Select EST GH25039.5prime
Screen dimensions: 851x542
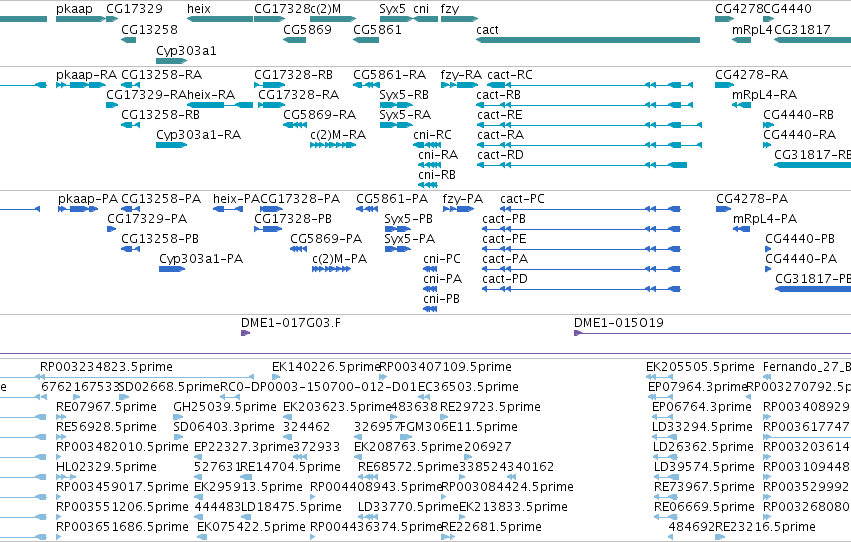pyautogui.click(x=178, y=417)
